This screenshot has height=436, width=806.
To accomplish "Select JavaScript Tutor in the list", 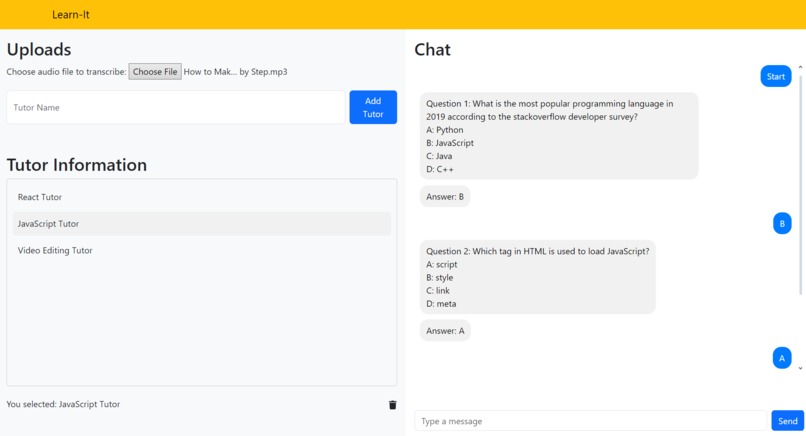I will (x=202, y=224).
